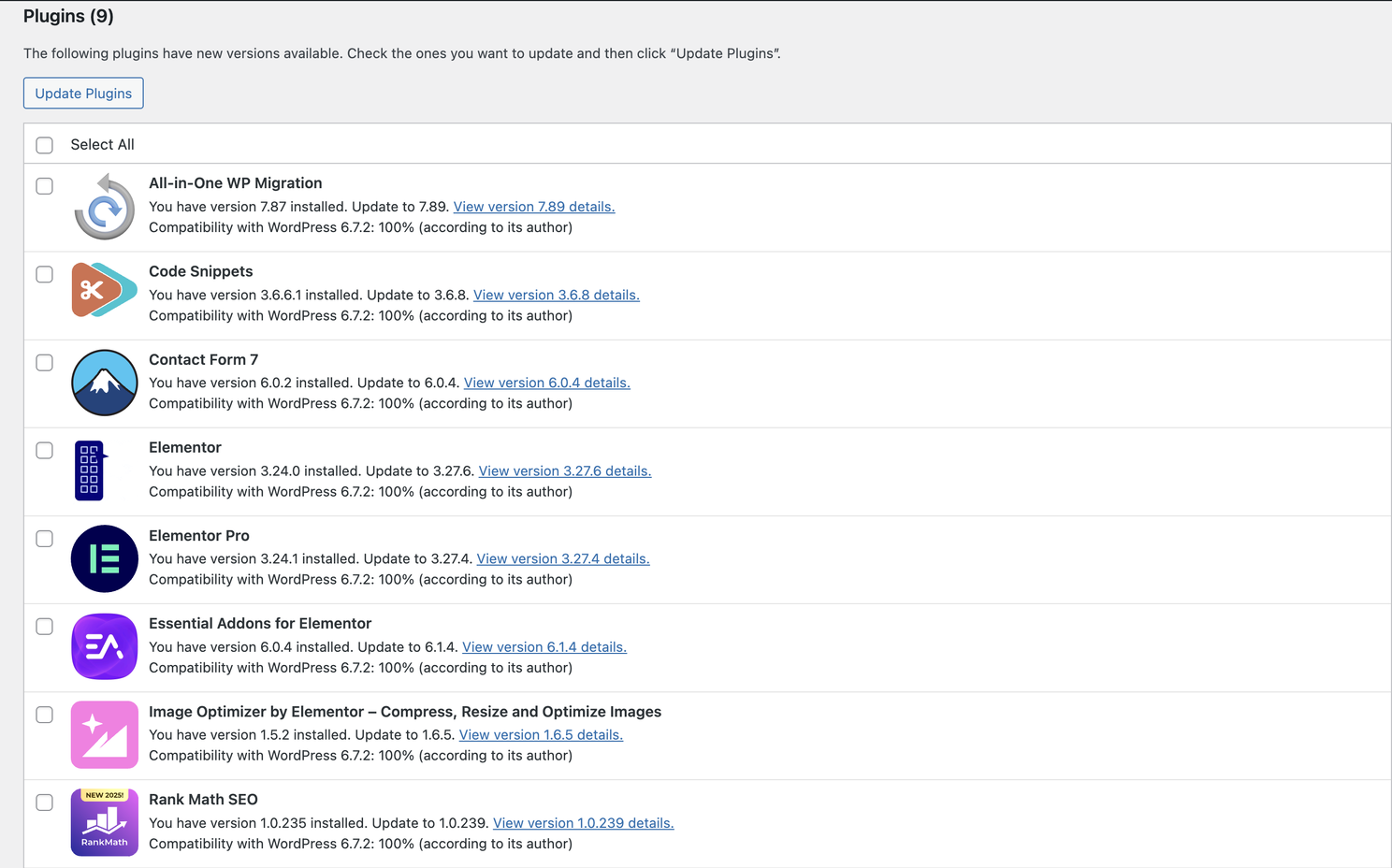The image size is (1392, 868).
Task: Enable the Elementor Pro update checkbox
Action: [x=44, y=539]
